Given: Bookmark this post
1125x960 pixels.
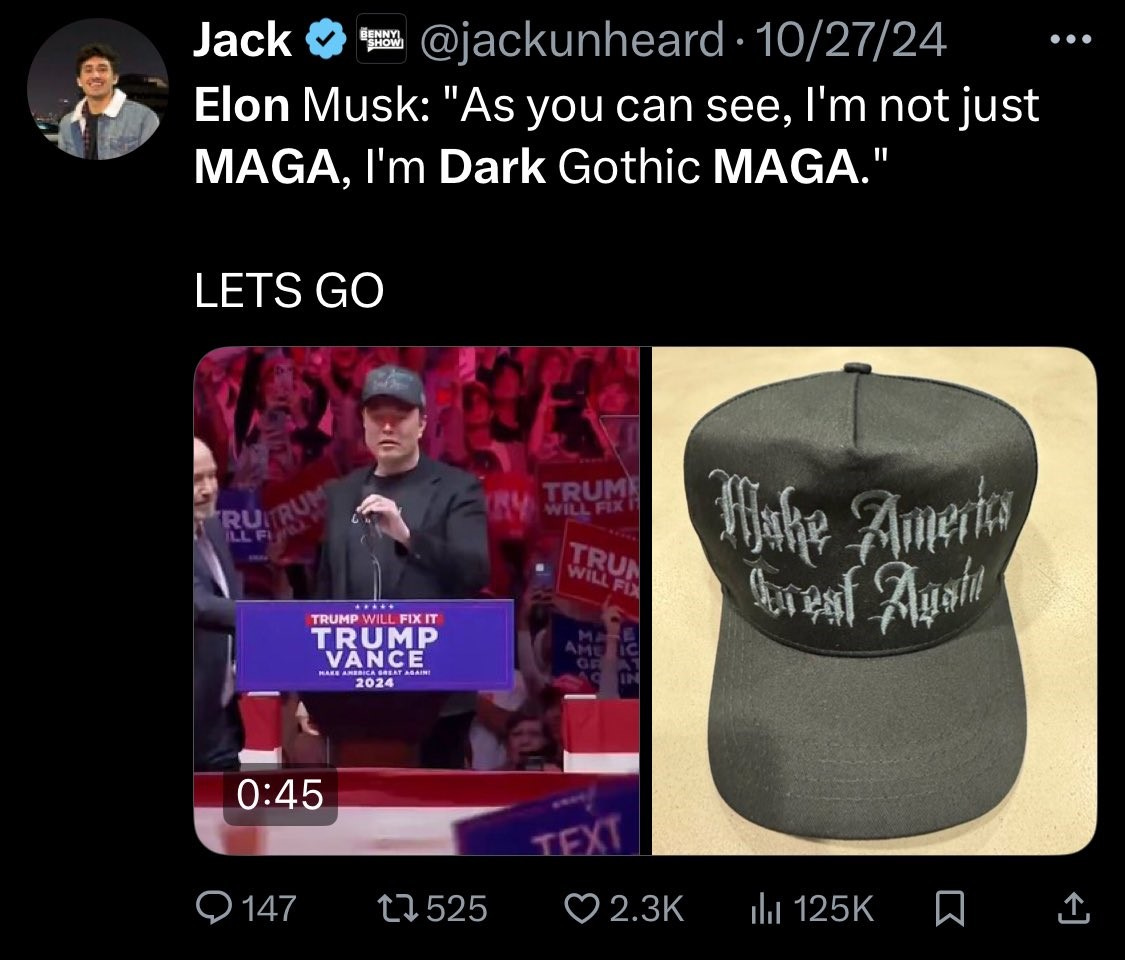Looking at the screenshot, I should [x=950, y=908].
